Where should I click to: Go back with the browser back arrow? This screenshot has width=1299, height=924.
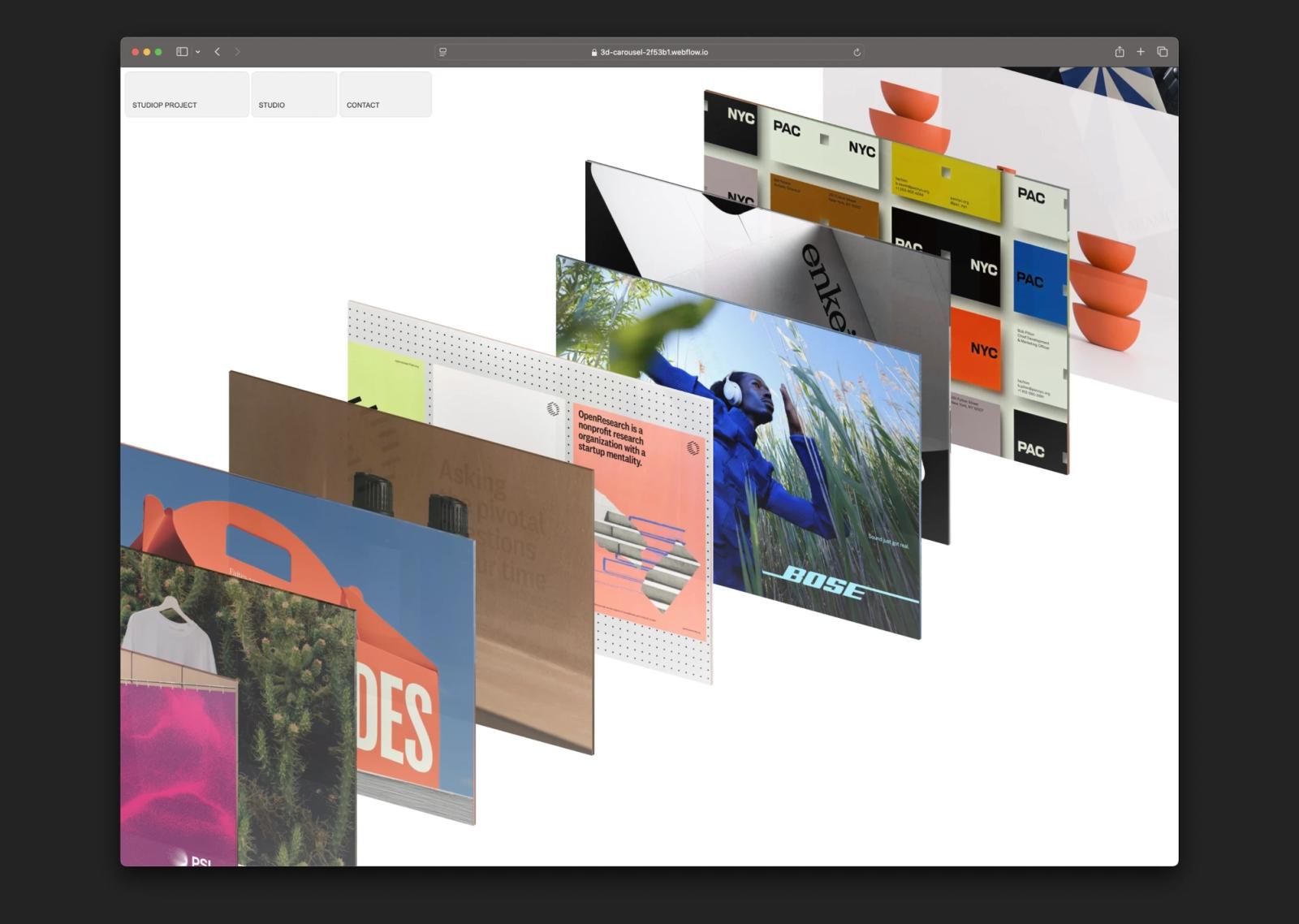coord(218,52)
